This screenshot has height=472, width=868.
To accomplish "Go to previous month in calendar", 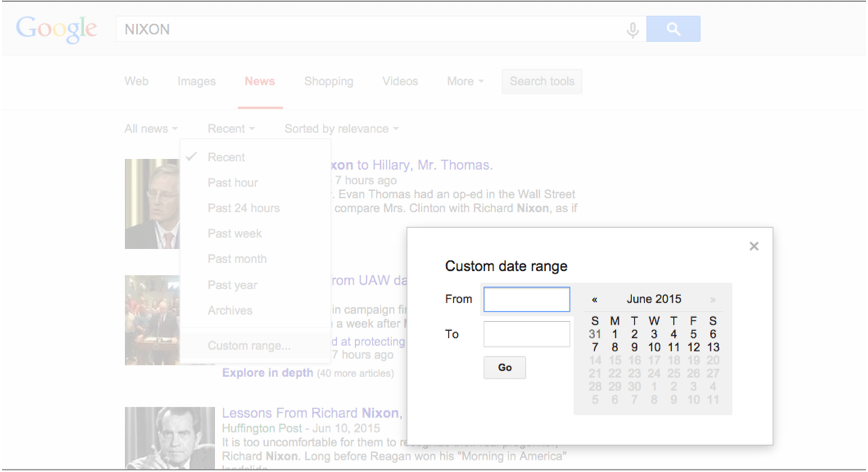I will point(595,299).
